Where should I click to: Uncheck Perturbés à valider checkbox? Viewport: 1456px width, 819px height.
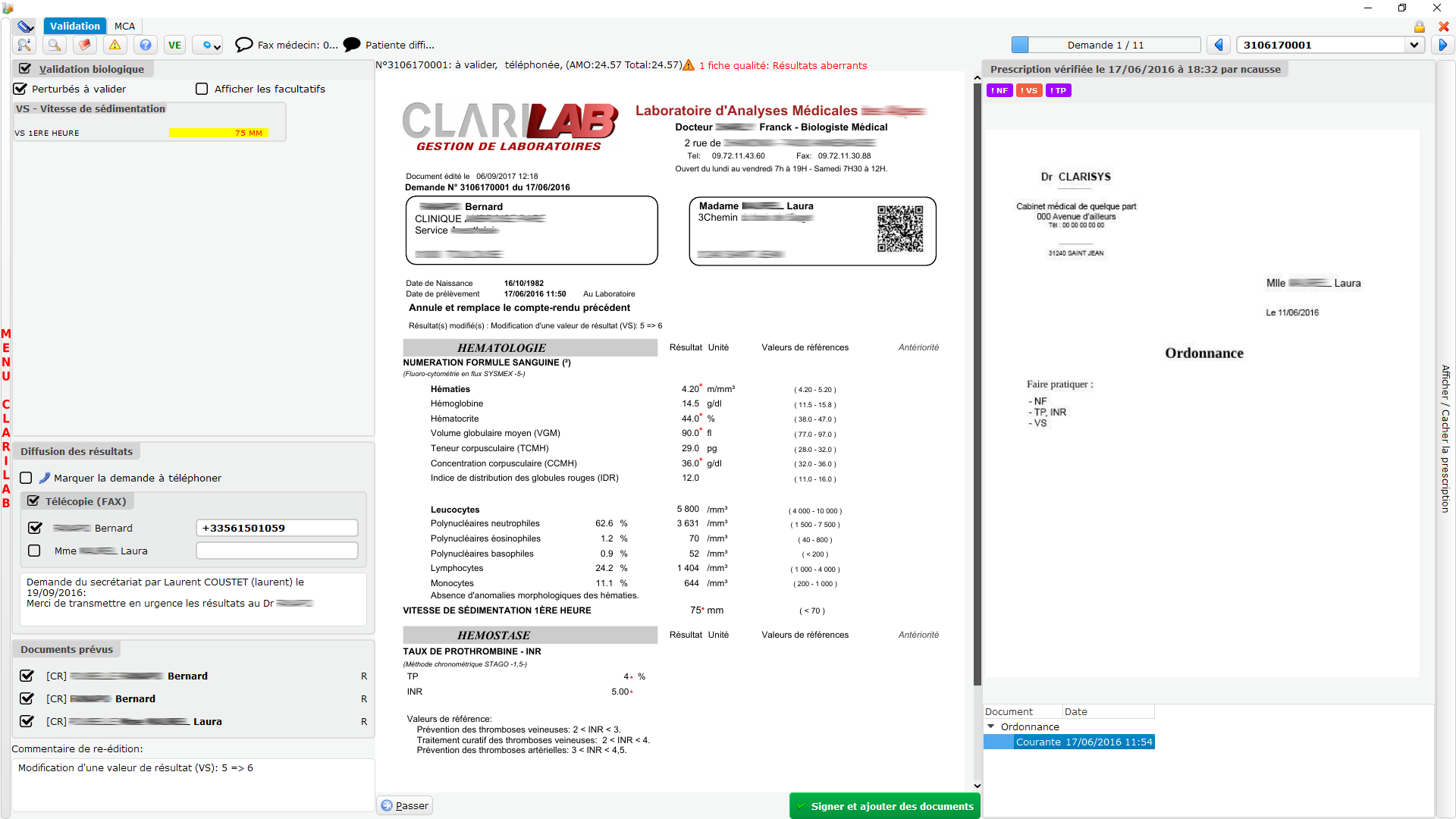(20, 89)
